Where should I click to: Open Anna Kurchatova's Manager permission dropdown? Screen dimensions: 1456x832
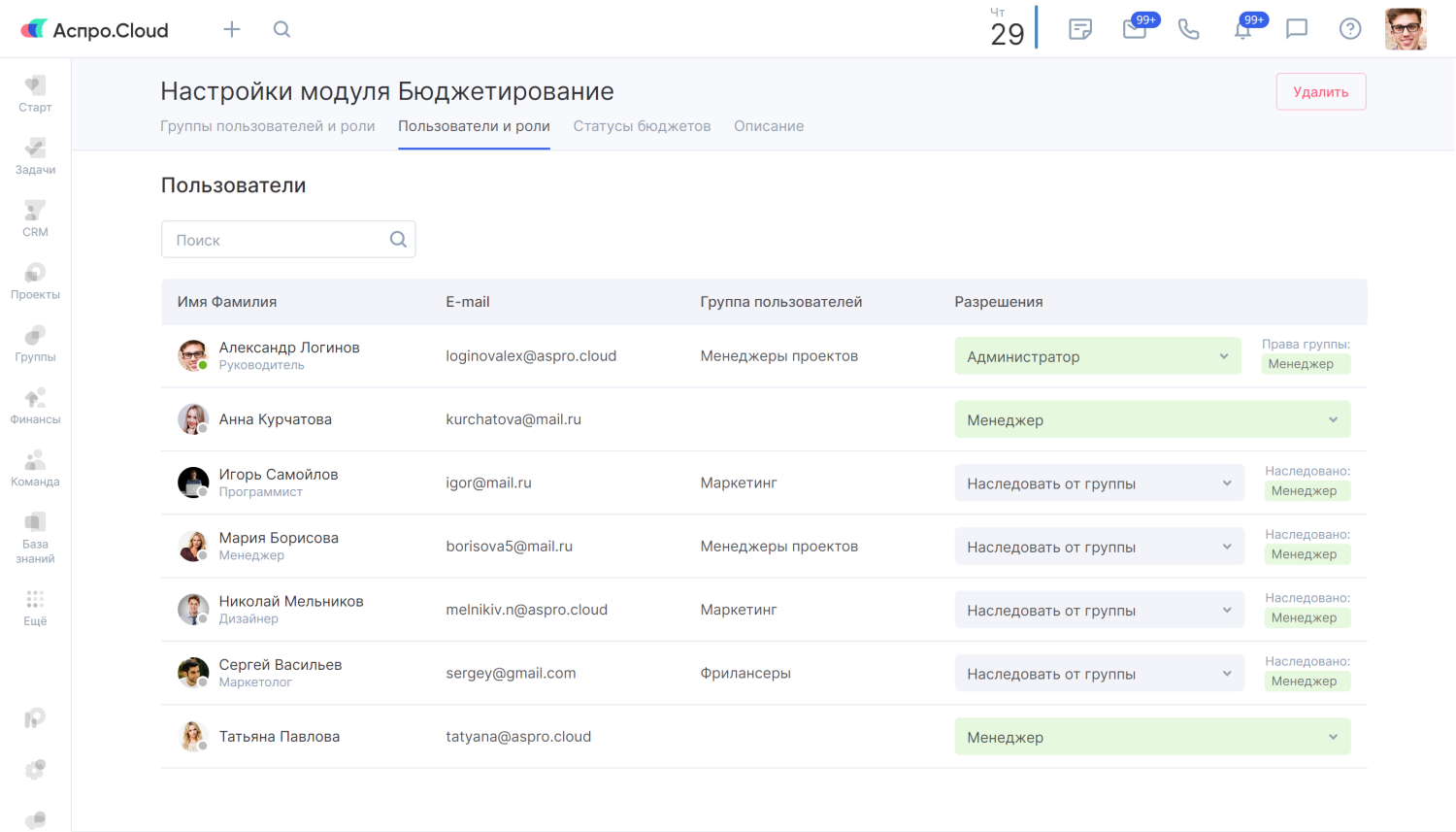pos(1151,419)
